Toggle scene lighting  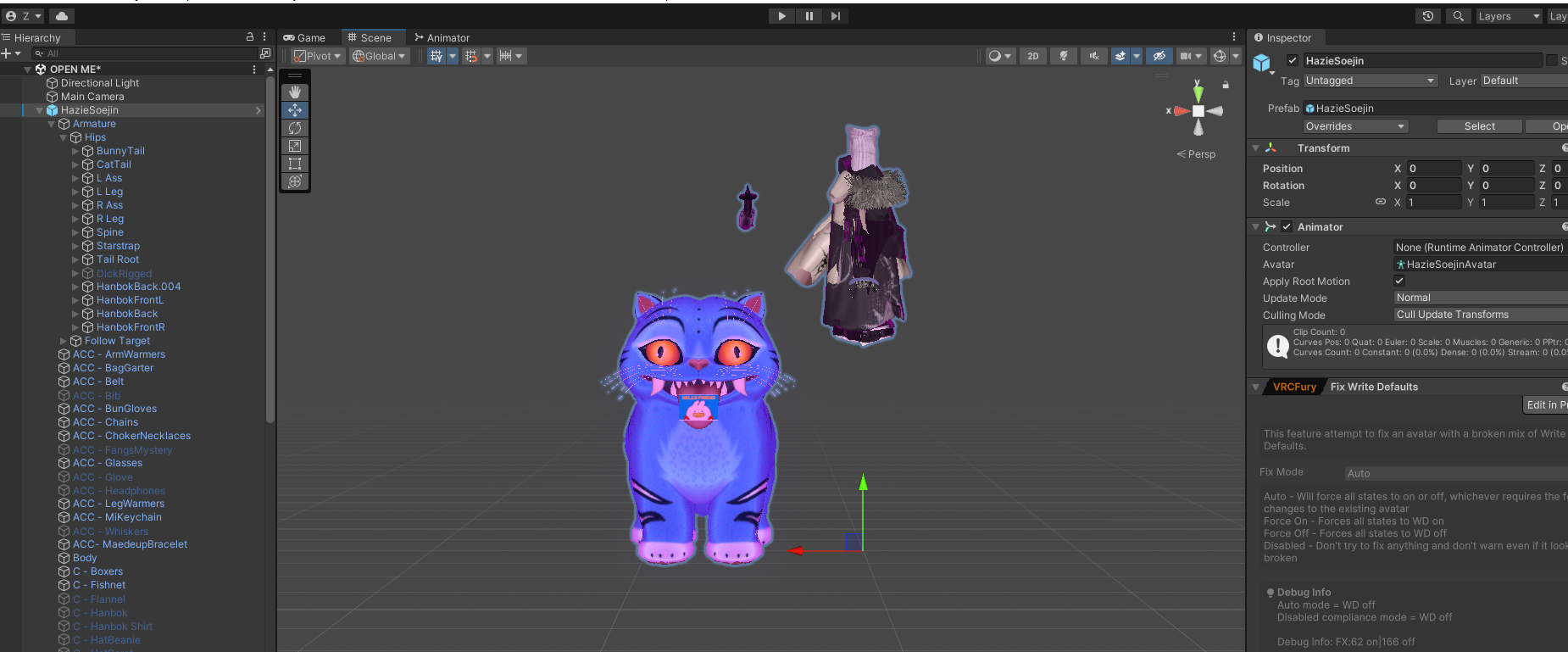point(1063,56)
